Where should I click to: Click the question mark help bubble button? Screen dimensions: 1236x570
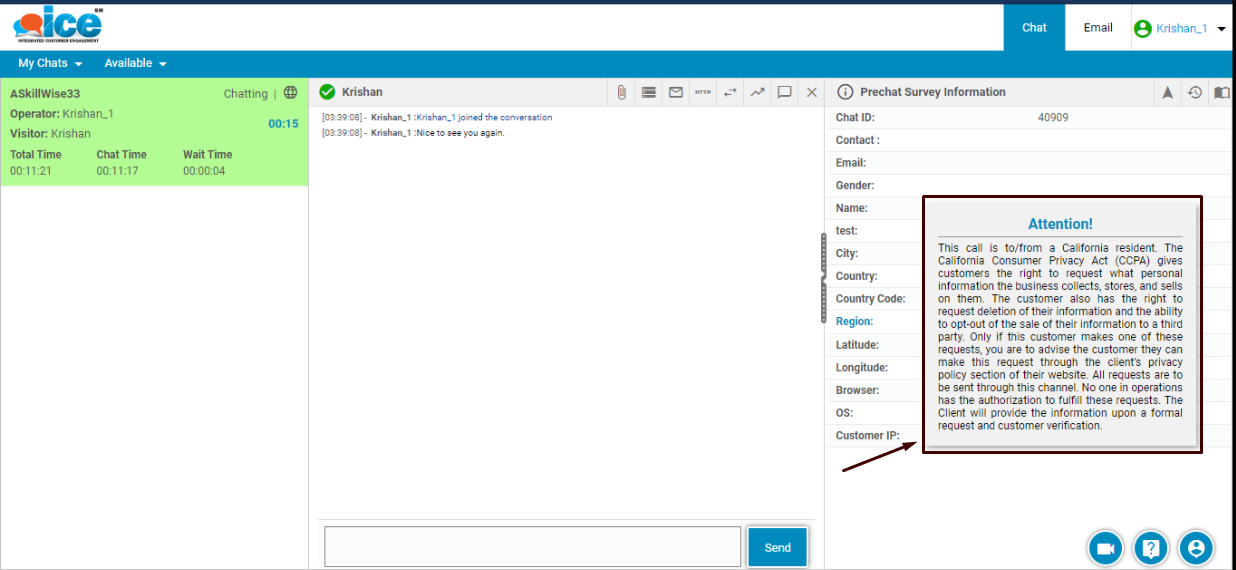1151,548
